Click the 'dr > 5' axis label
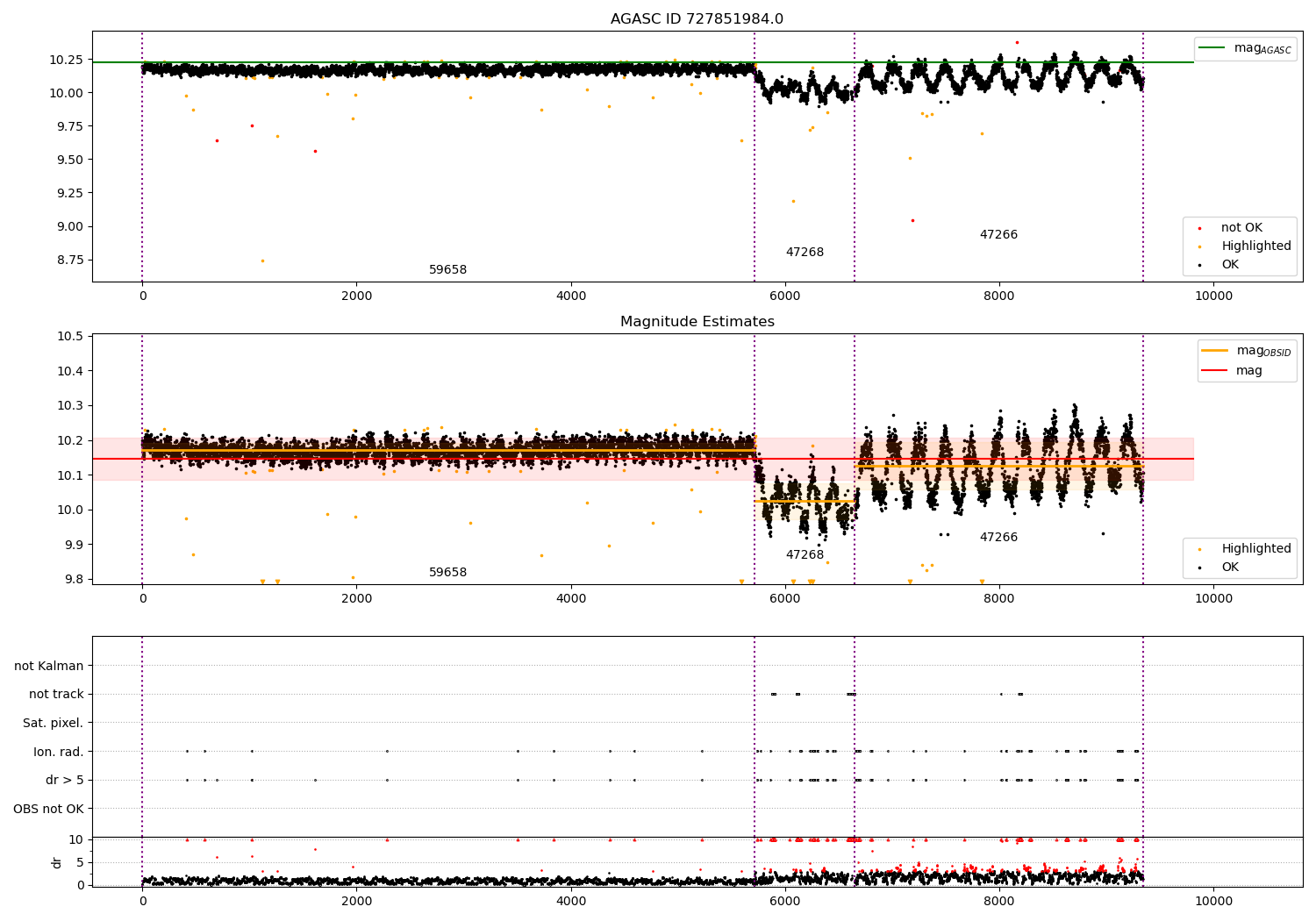This screenshot has width=1316, height=921. point(65,781)
